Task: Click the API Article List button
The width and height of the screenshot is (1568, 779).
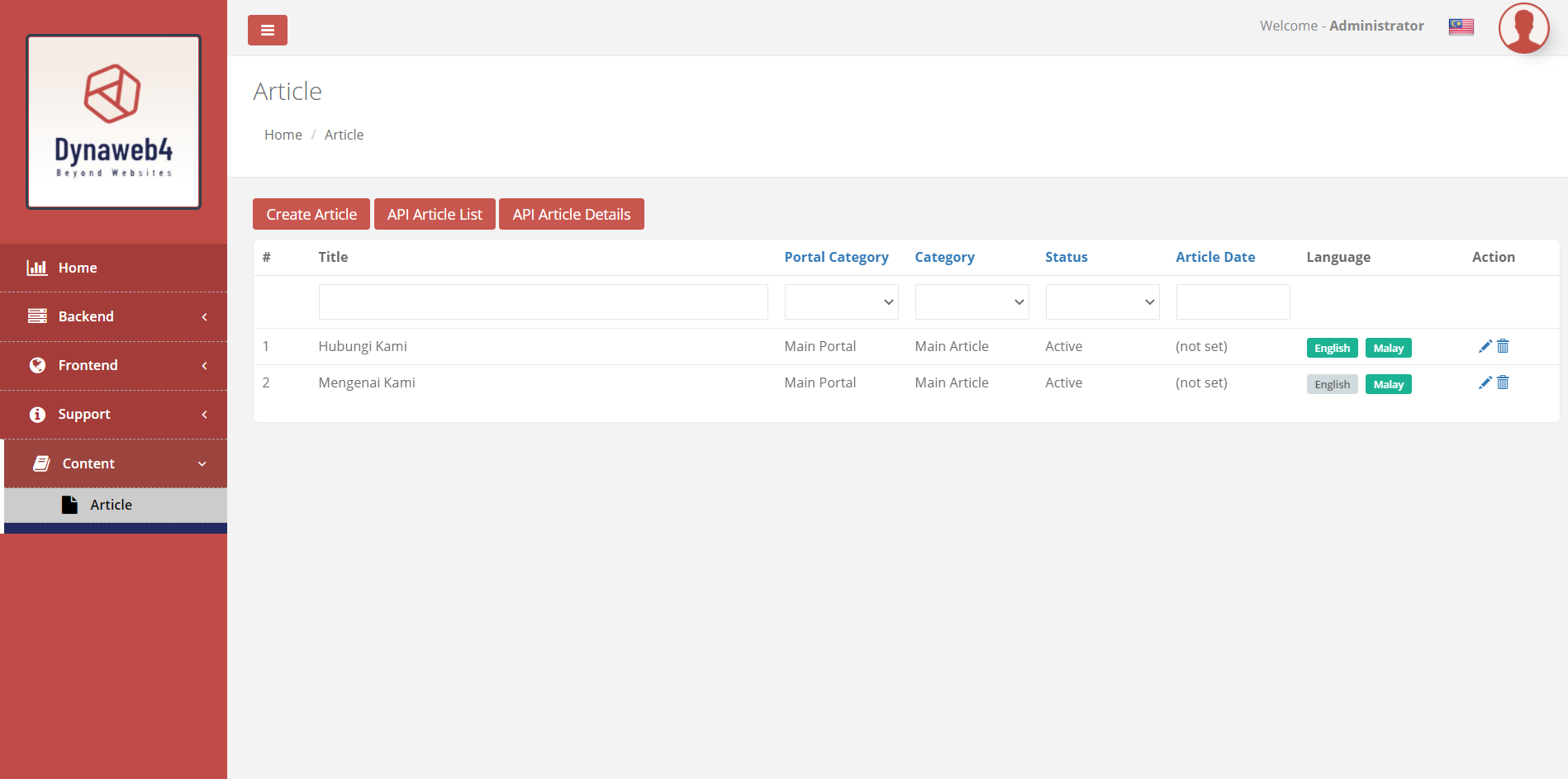Action: 435,214
